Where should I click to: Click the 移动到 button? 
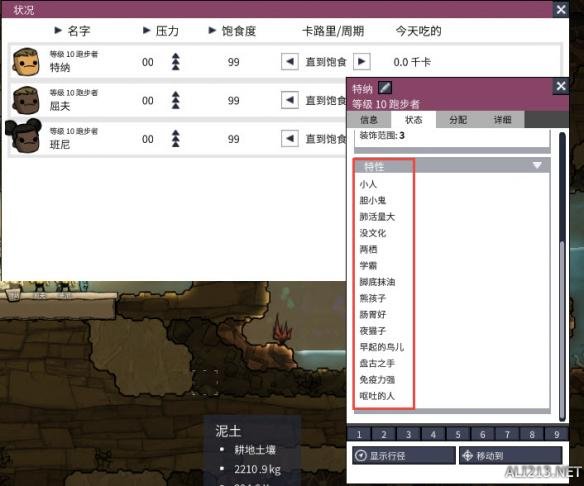click(510, 455)
